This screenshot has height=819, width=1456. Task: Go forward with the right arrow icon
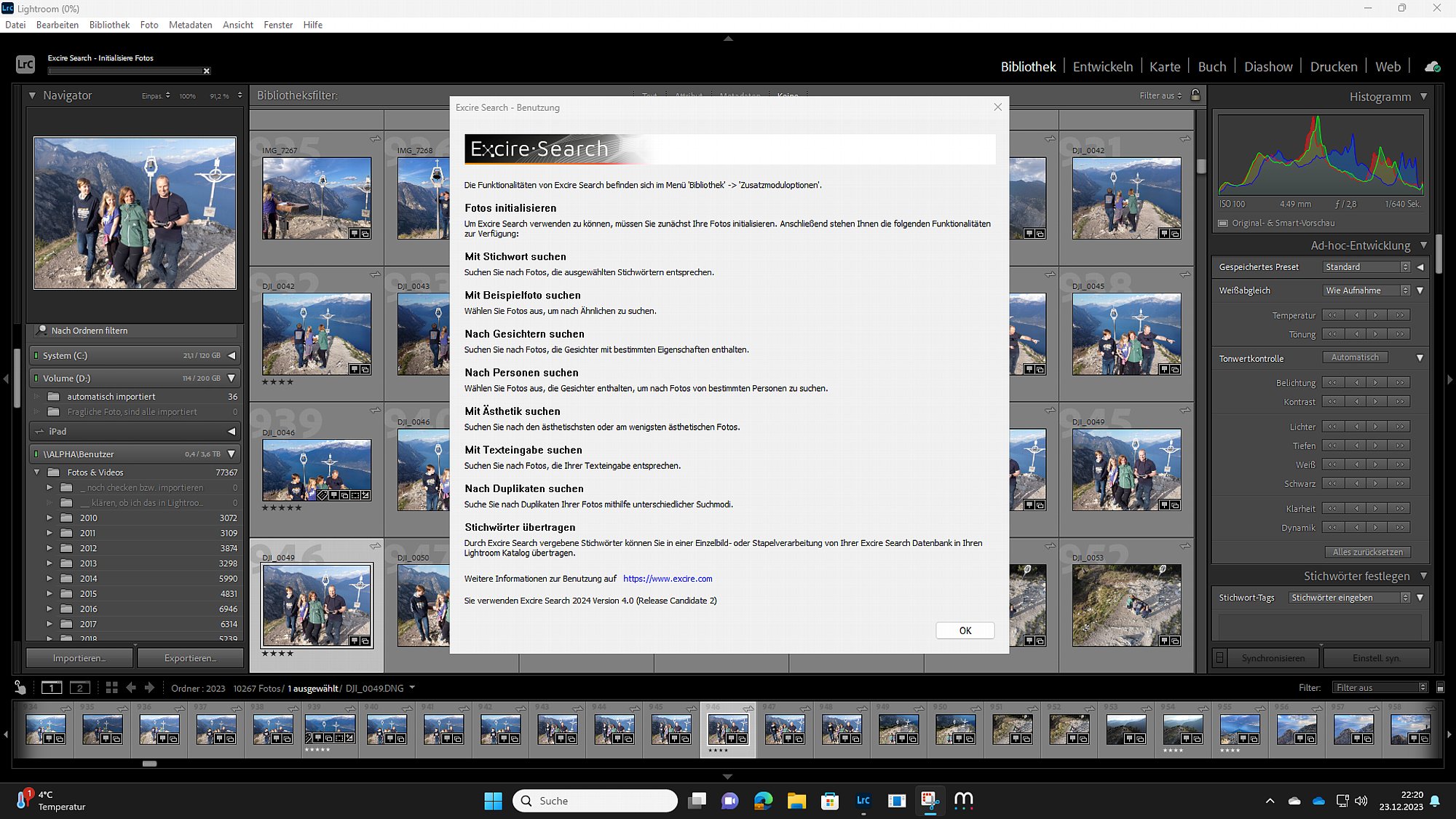149,687
